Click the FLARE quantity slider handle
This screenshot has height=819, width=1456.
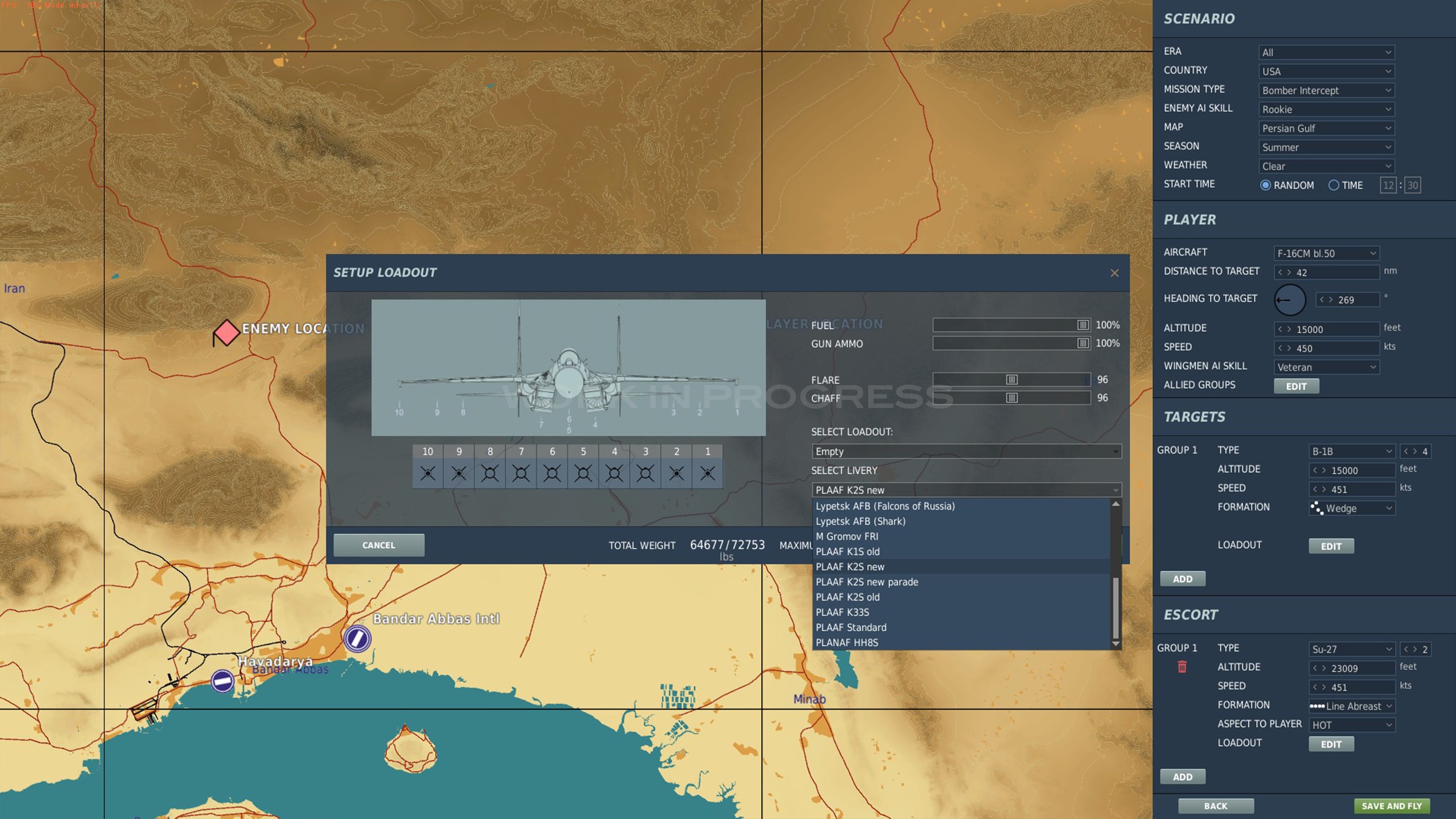click(x=1012, y=380)
